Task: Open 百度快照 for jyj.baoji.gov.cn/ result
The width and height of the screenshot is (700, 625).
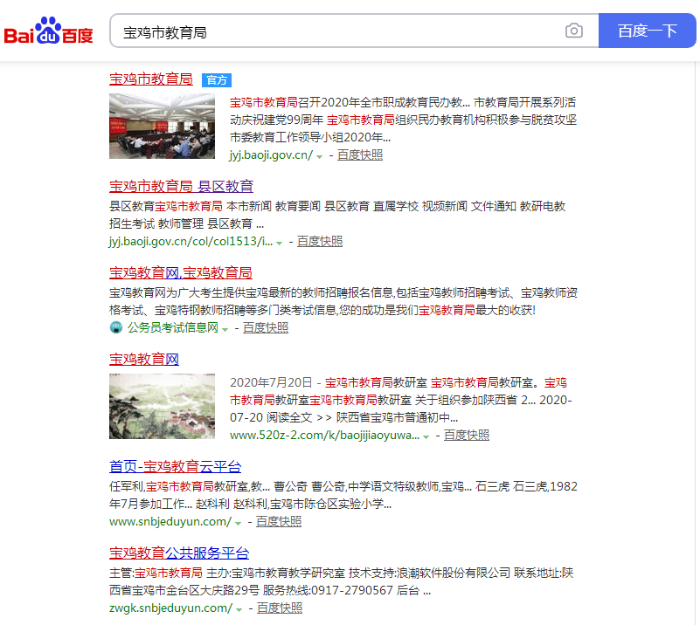Action: pyautogui.click(x=360, y=155)
